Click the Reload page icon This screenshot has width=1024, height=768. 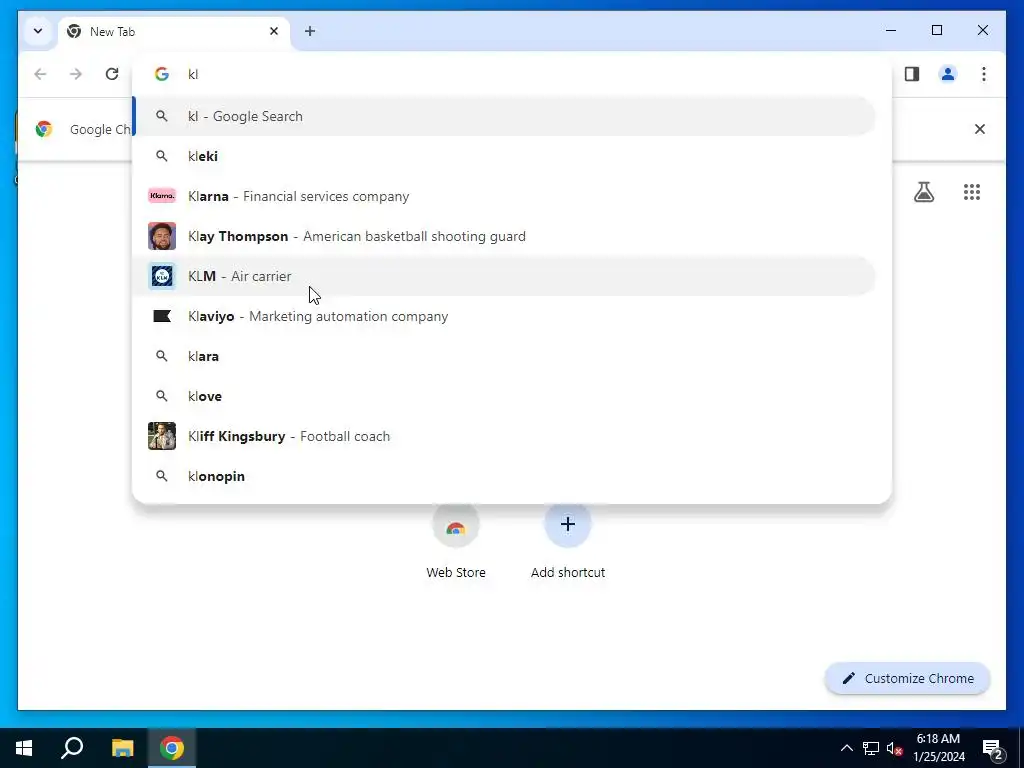[x=112, y=74]
